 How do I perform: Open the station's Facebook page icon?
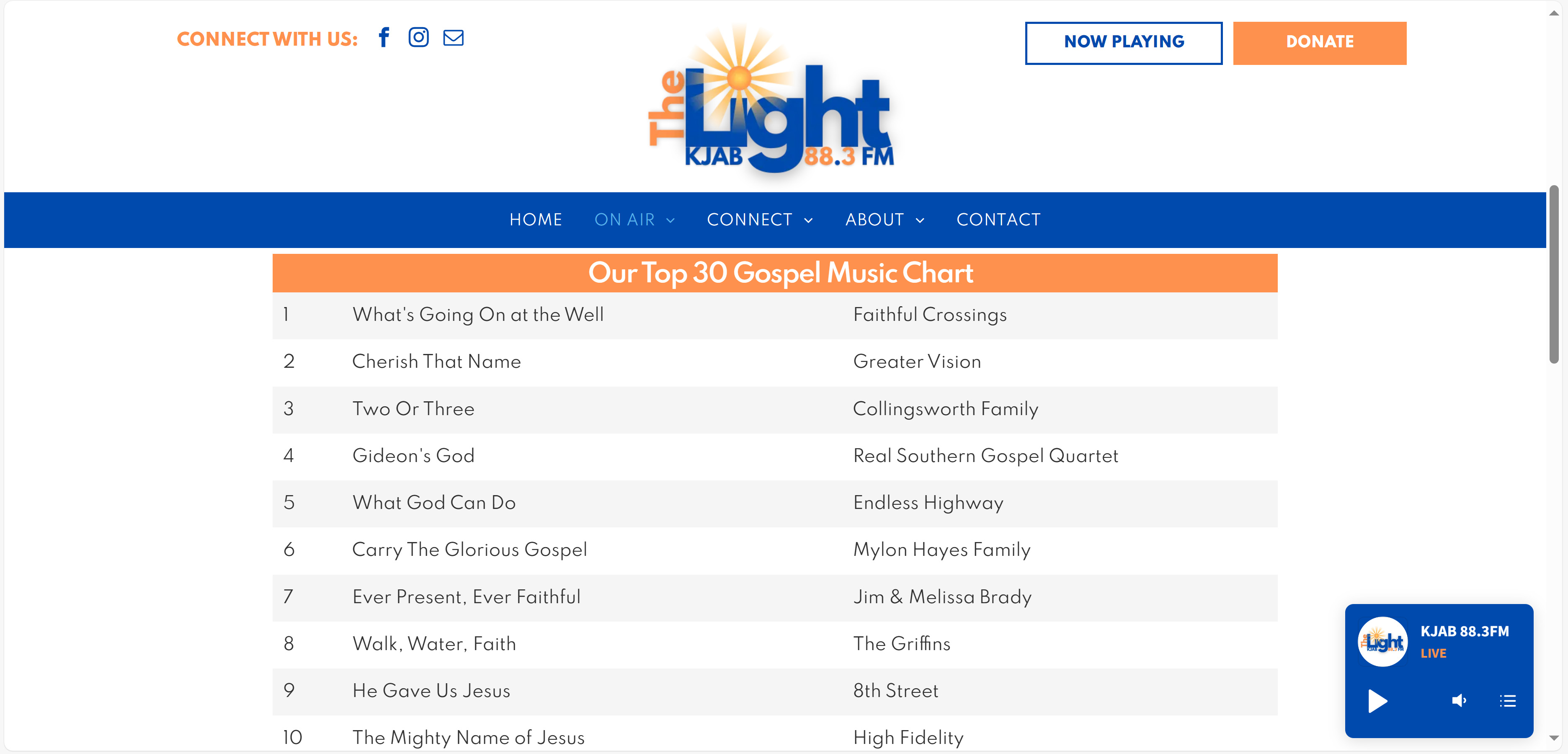pos(384,38)
